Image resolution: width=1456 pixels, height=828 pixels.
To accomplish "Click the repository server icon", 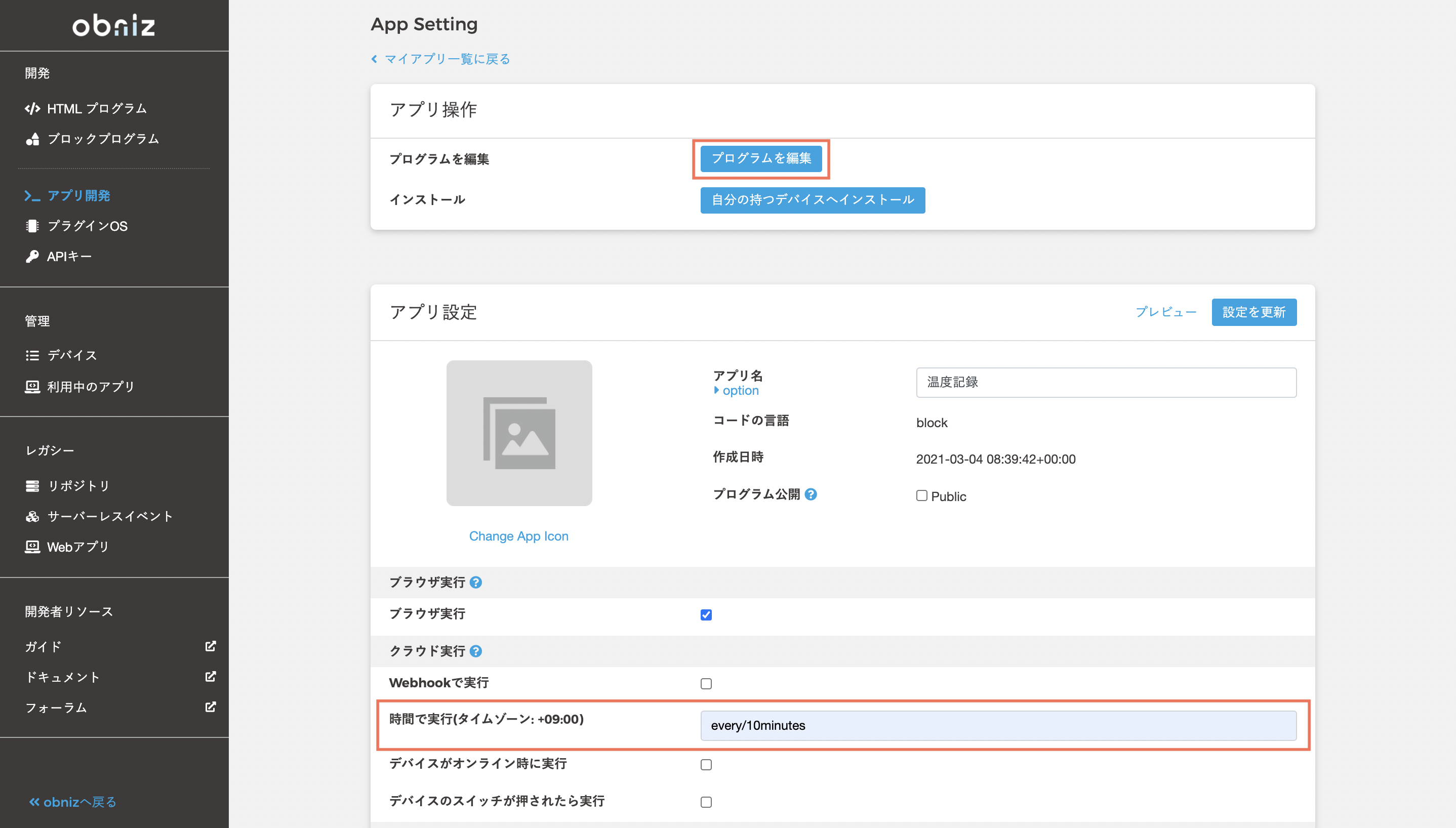I will pos(32,486).
